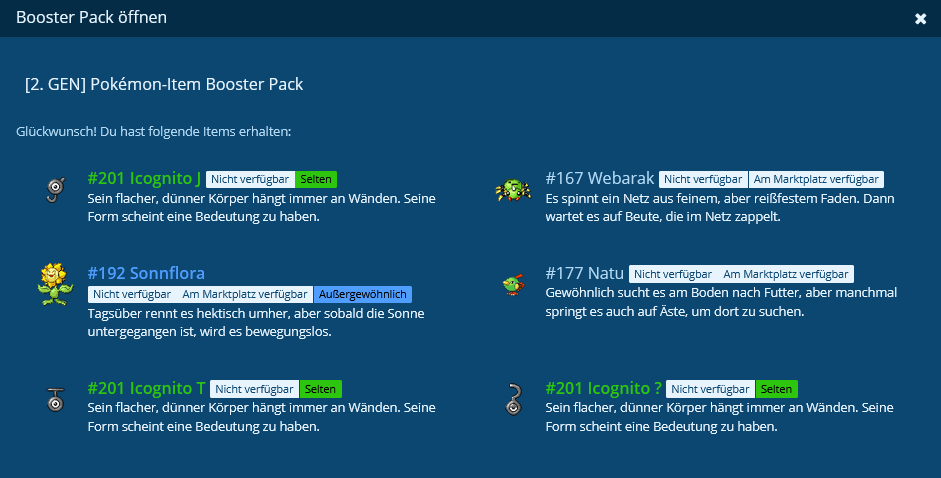Open the #201 Icognito ? item link
Screen dimensions: 941x478
pos(604,388)
